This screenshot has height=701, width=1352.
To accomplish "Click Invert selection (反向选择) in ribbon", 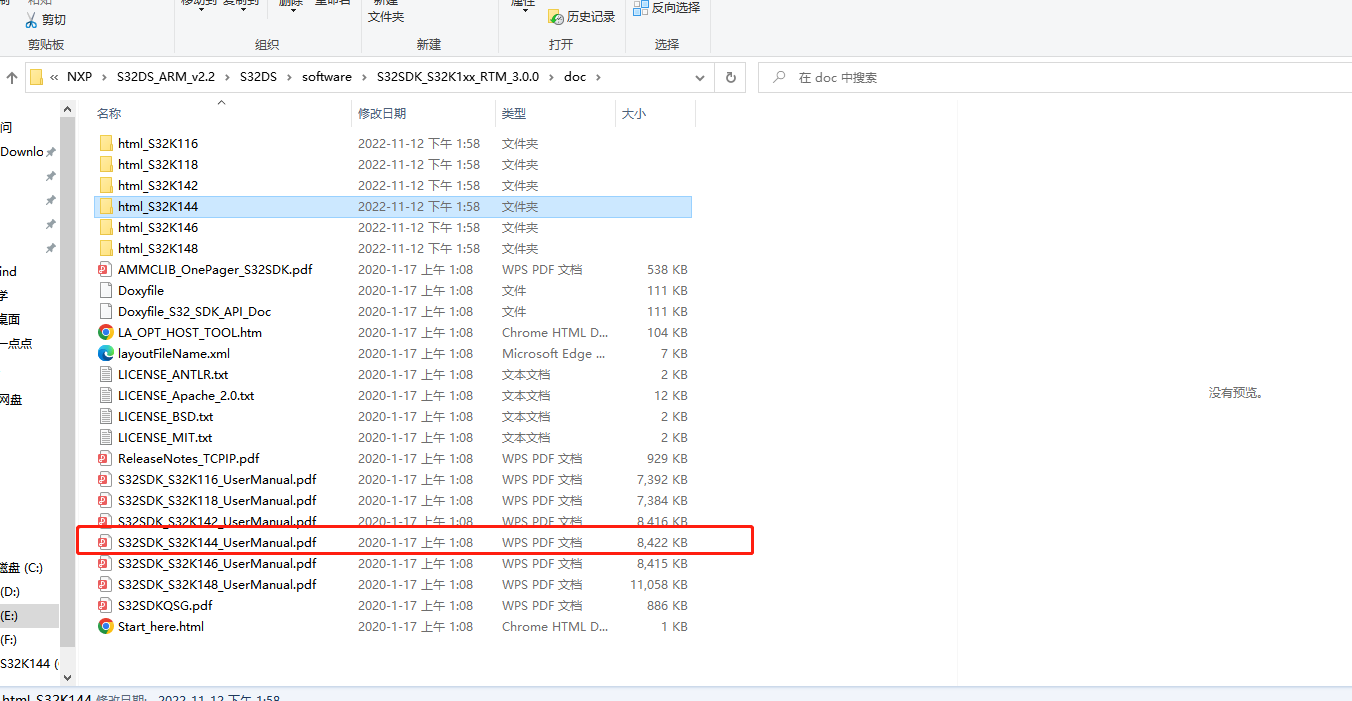I will click(x=667, y=7).
